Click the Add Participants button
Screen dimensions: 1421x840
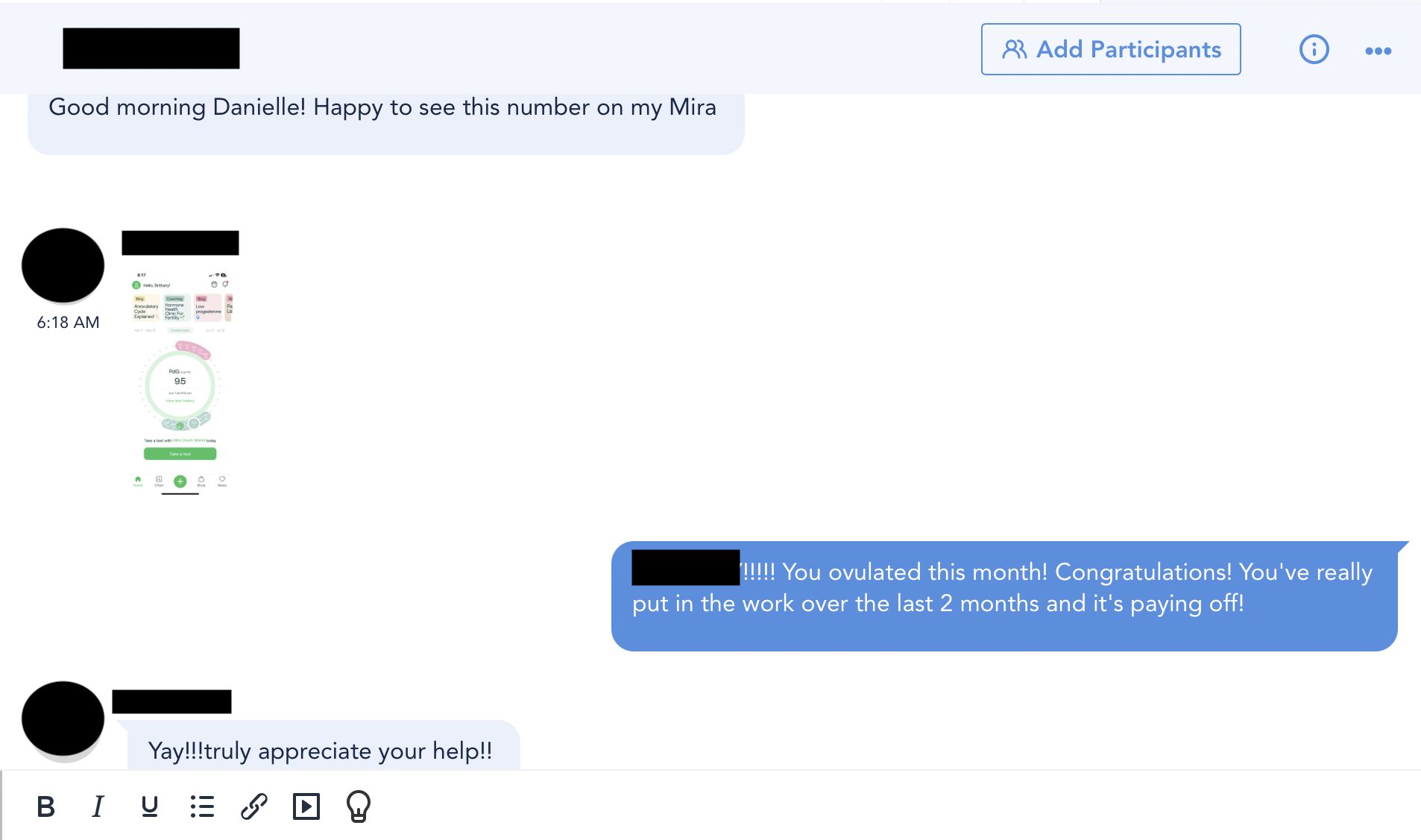click(x=1111, y=49)
